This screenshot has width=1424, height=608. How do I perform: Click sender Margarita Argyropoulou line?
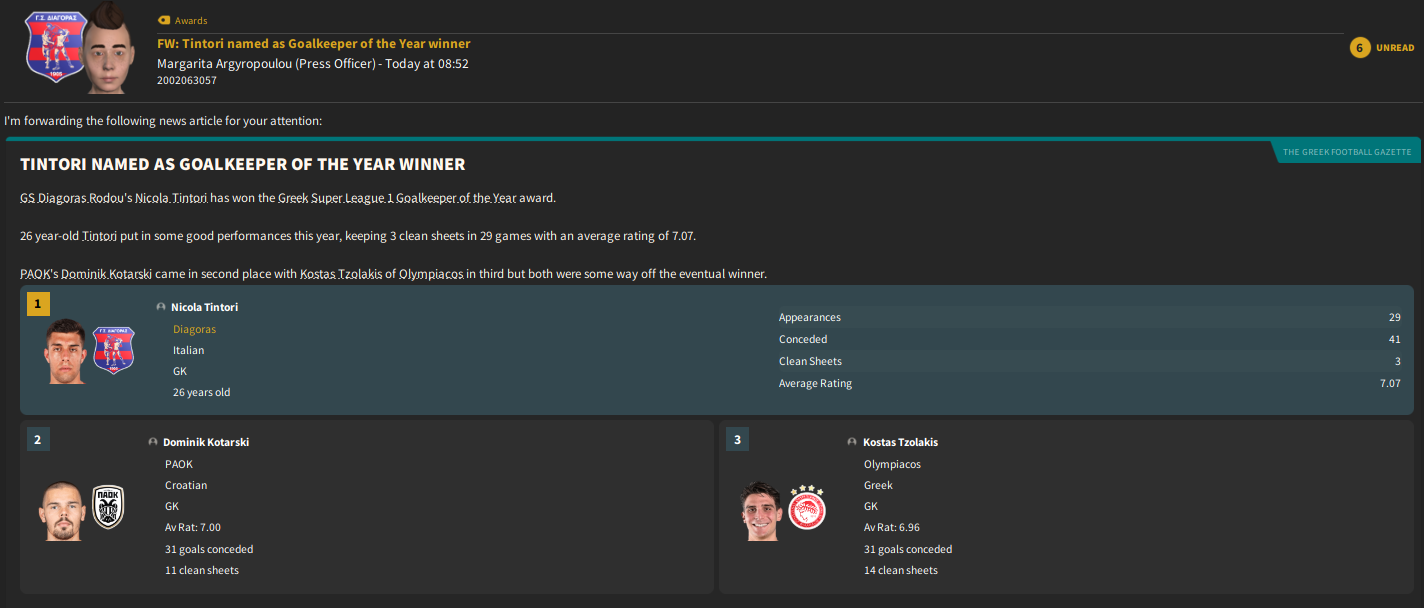[x=313, y=63]
